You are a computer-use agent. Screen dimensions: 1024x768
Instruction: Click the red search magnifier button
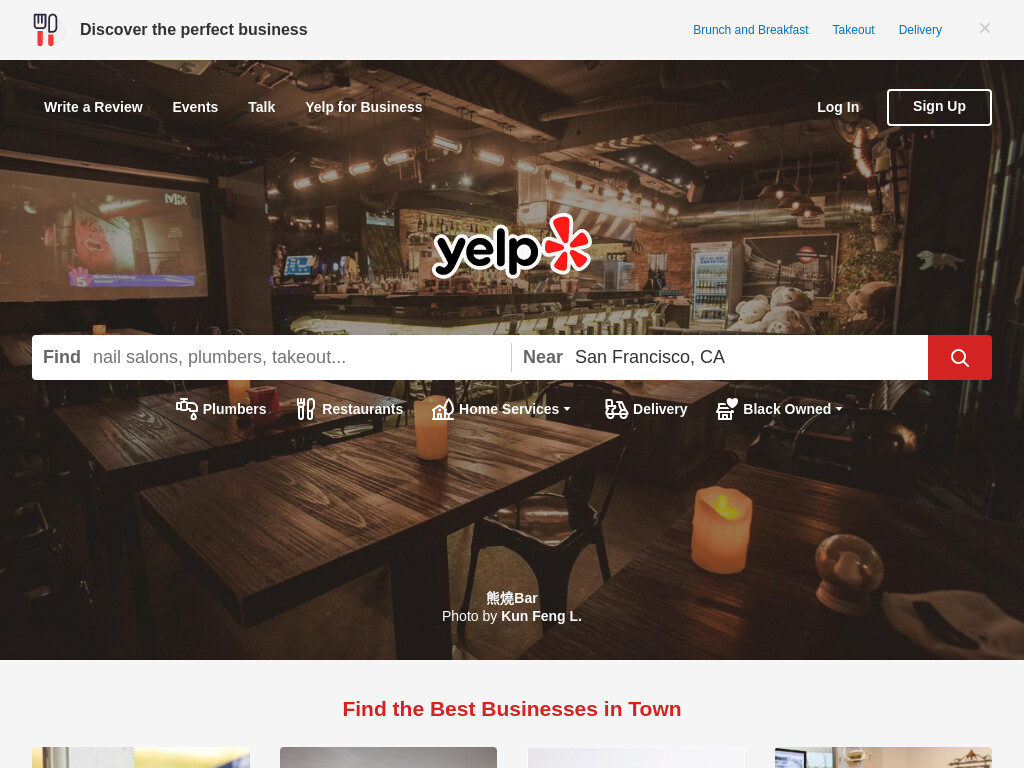point(959,357)
